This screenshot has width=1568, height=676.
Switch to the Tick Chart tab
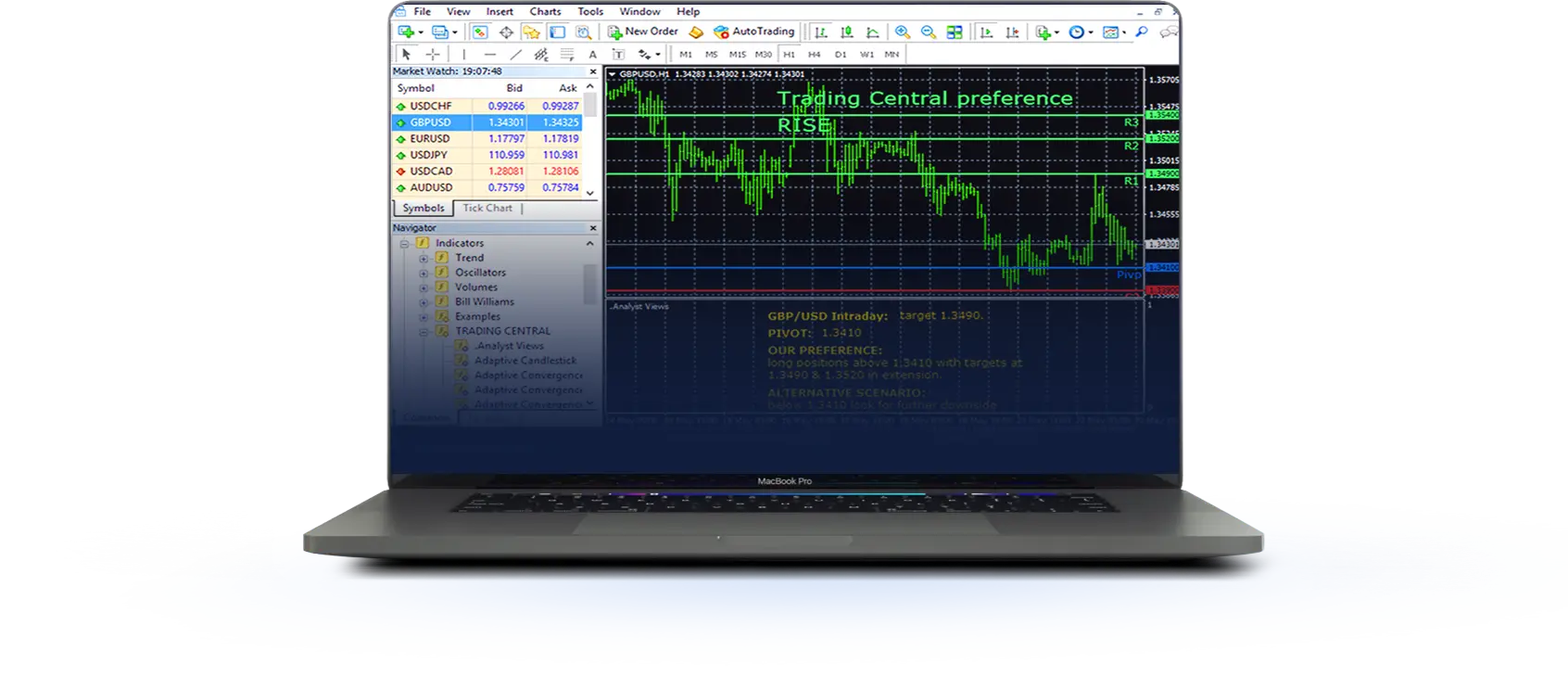point(487,209)
